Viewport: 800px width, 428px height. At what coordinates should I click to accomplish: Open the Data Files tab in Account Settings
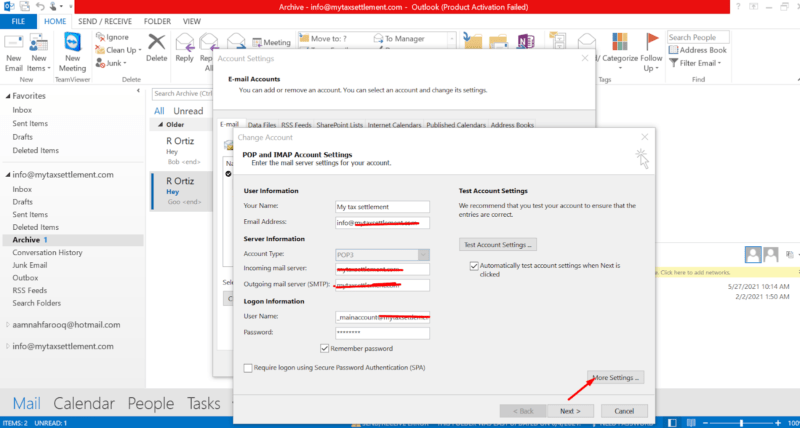point(262,125)
